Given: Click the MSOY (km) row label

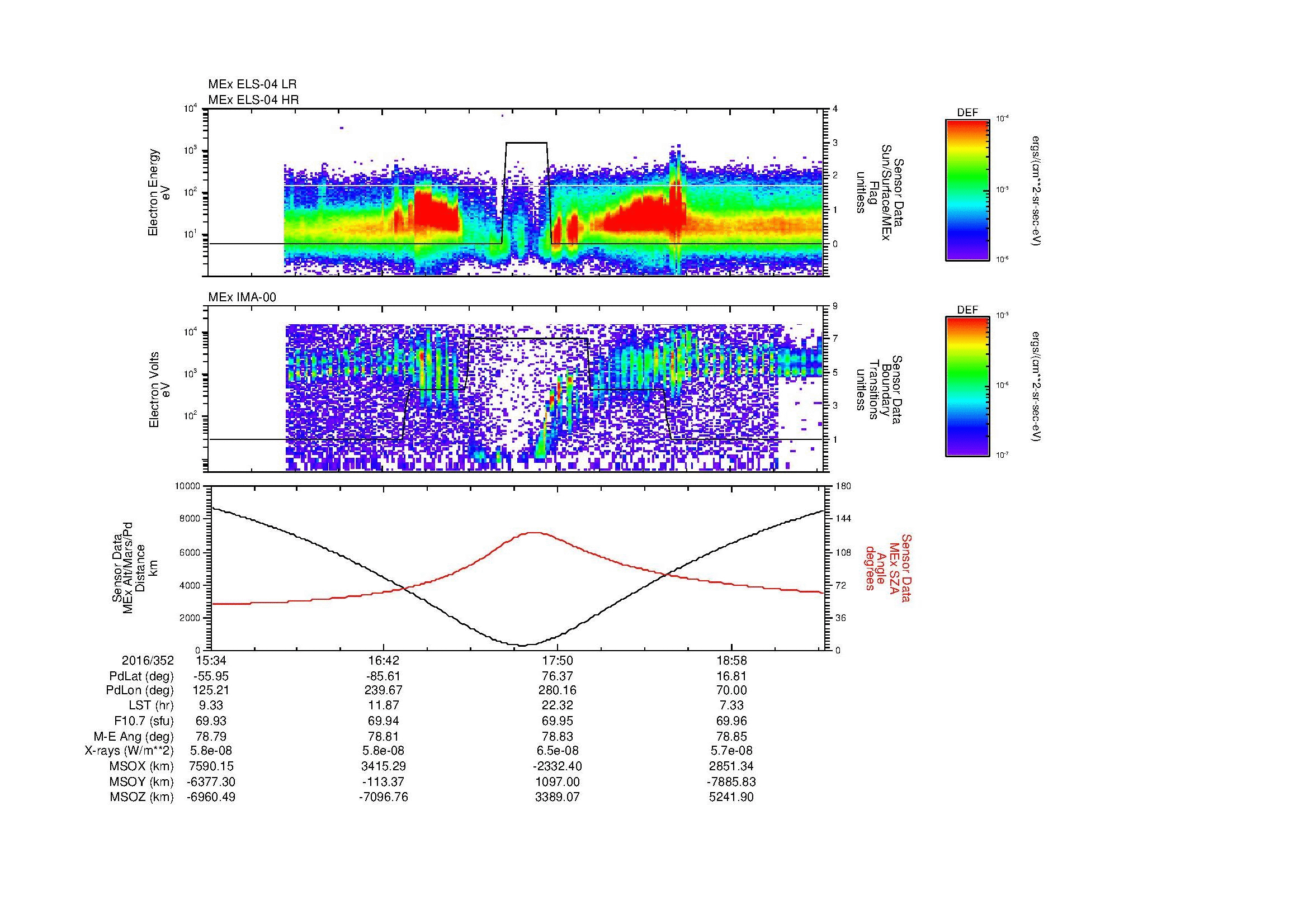Looking at the screenshot, I should point(142,782).
